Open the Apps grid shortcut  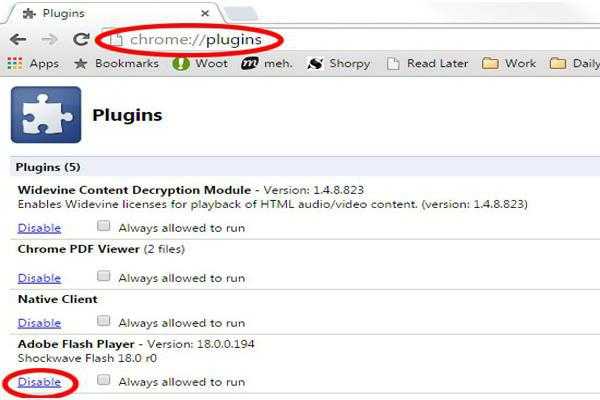33,64
